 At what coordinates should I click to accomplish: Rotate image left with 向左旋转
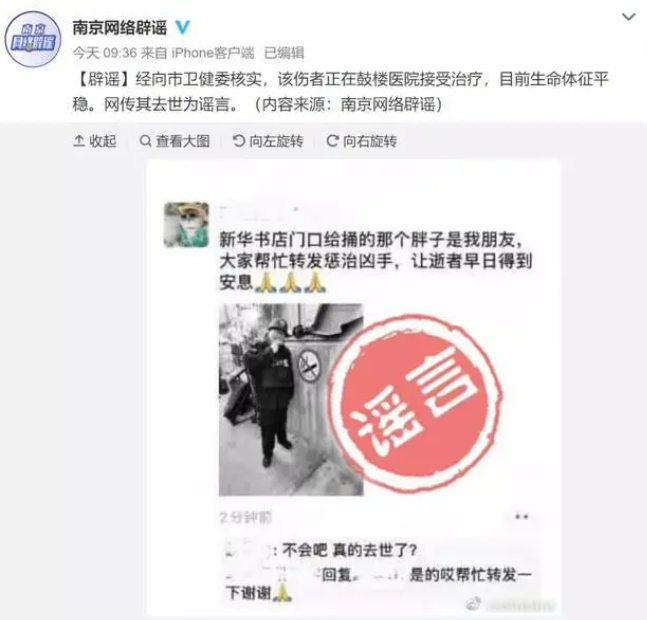pyautogui.click(x=268, y=141)
